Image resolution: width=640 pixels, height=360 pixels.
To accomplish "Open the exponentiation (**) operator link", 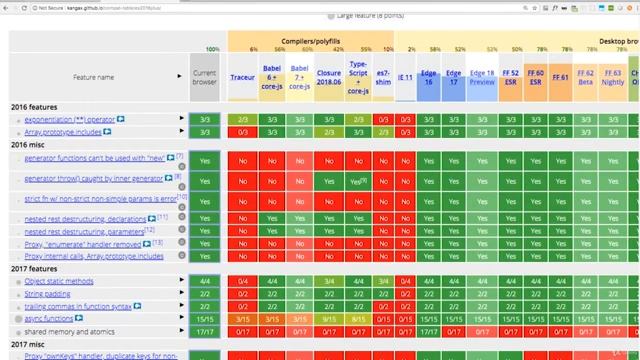I will (x=69, y=120).
